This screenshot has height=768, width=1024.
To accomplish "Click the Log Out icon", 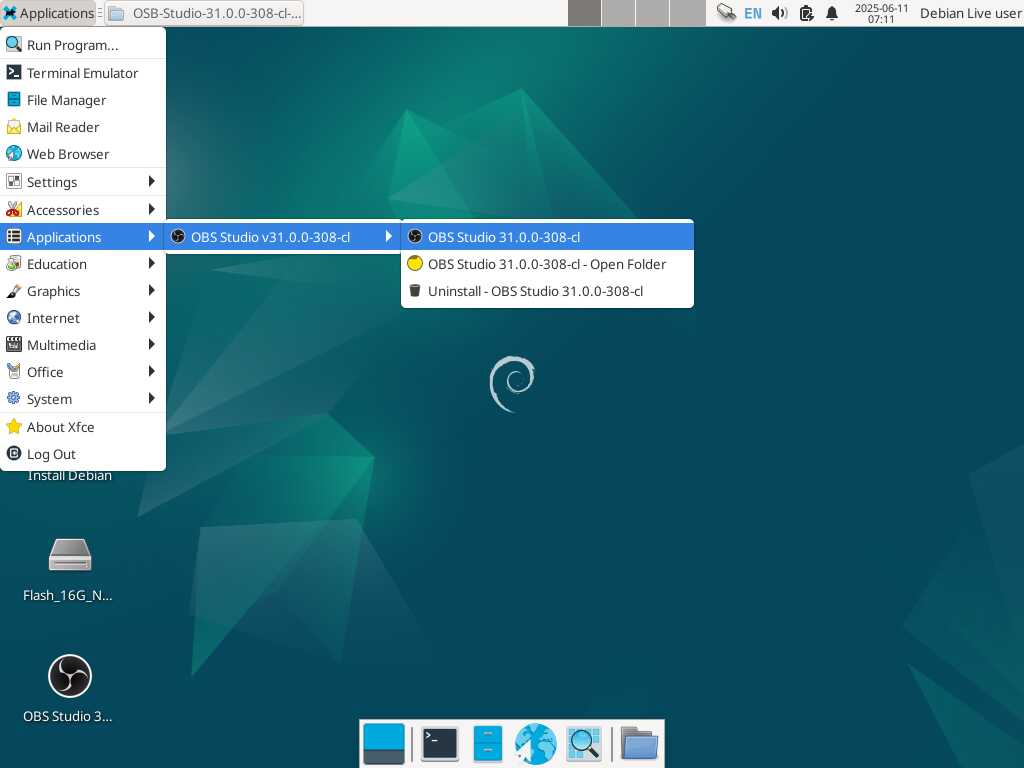I will (x=14, y=453).
